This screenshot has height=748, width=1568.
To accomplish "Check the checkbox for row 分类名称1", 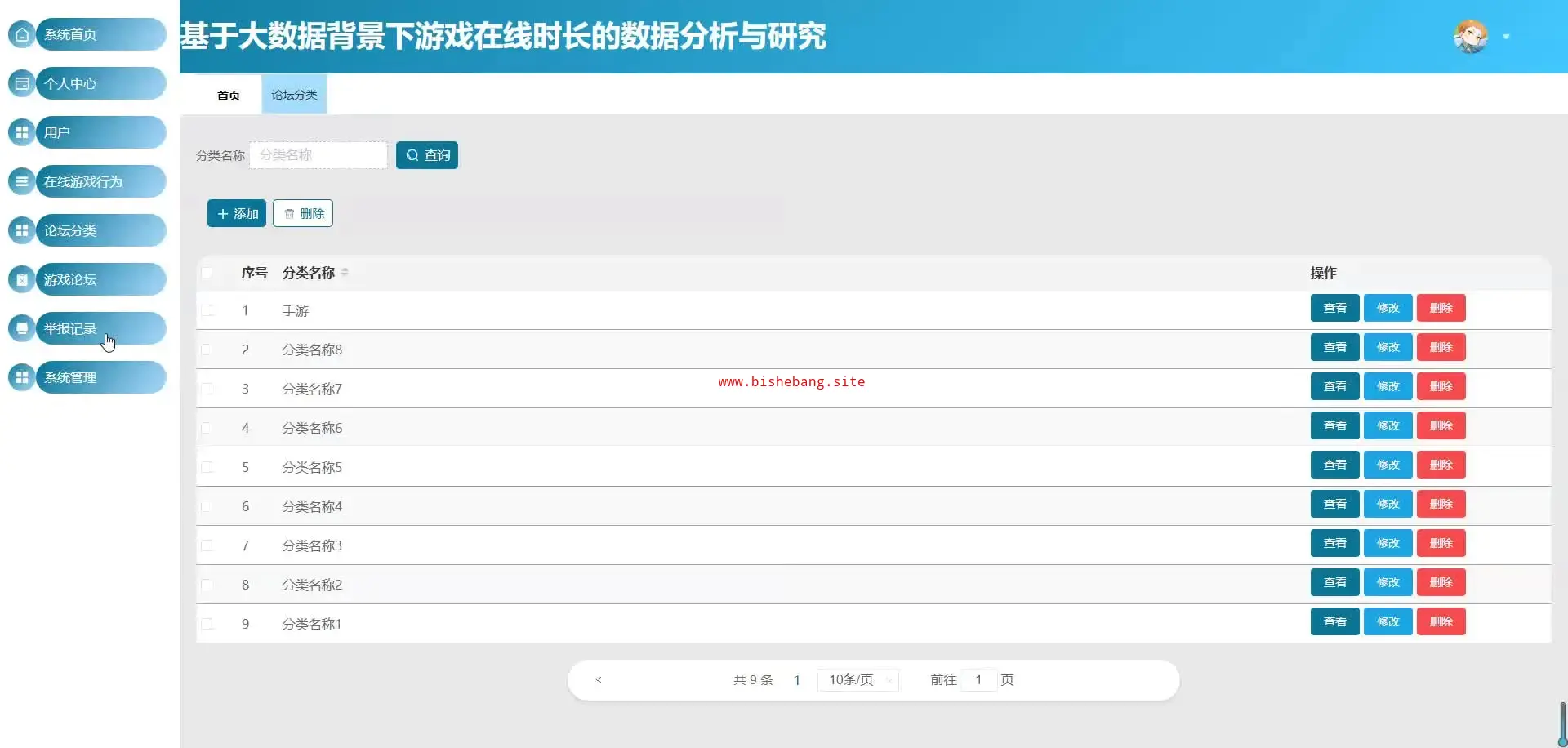I will (207, 624).
